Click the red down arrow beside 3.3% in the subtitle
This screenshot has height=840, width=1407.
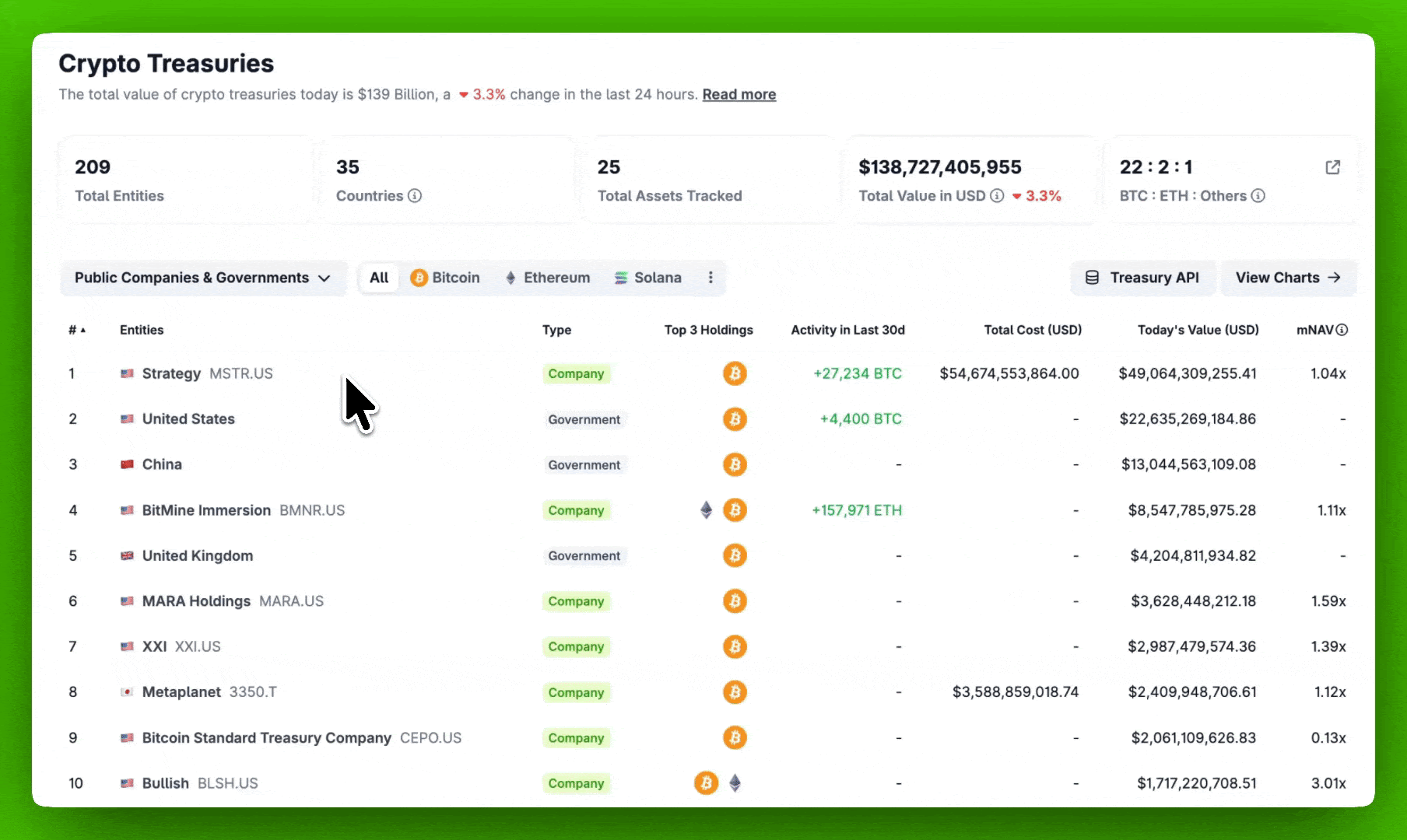pos(464,95)
